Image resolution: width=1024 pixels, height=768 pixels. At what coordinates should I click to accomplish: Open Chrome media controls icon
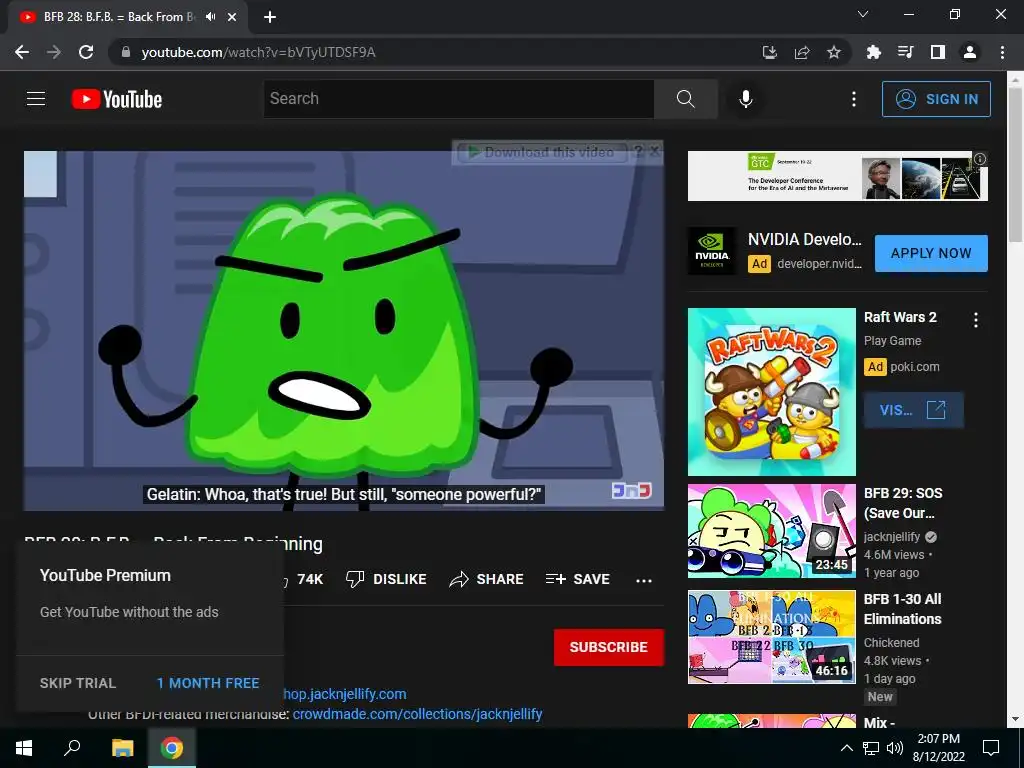click(x=906, y=52)
